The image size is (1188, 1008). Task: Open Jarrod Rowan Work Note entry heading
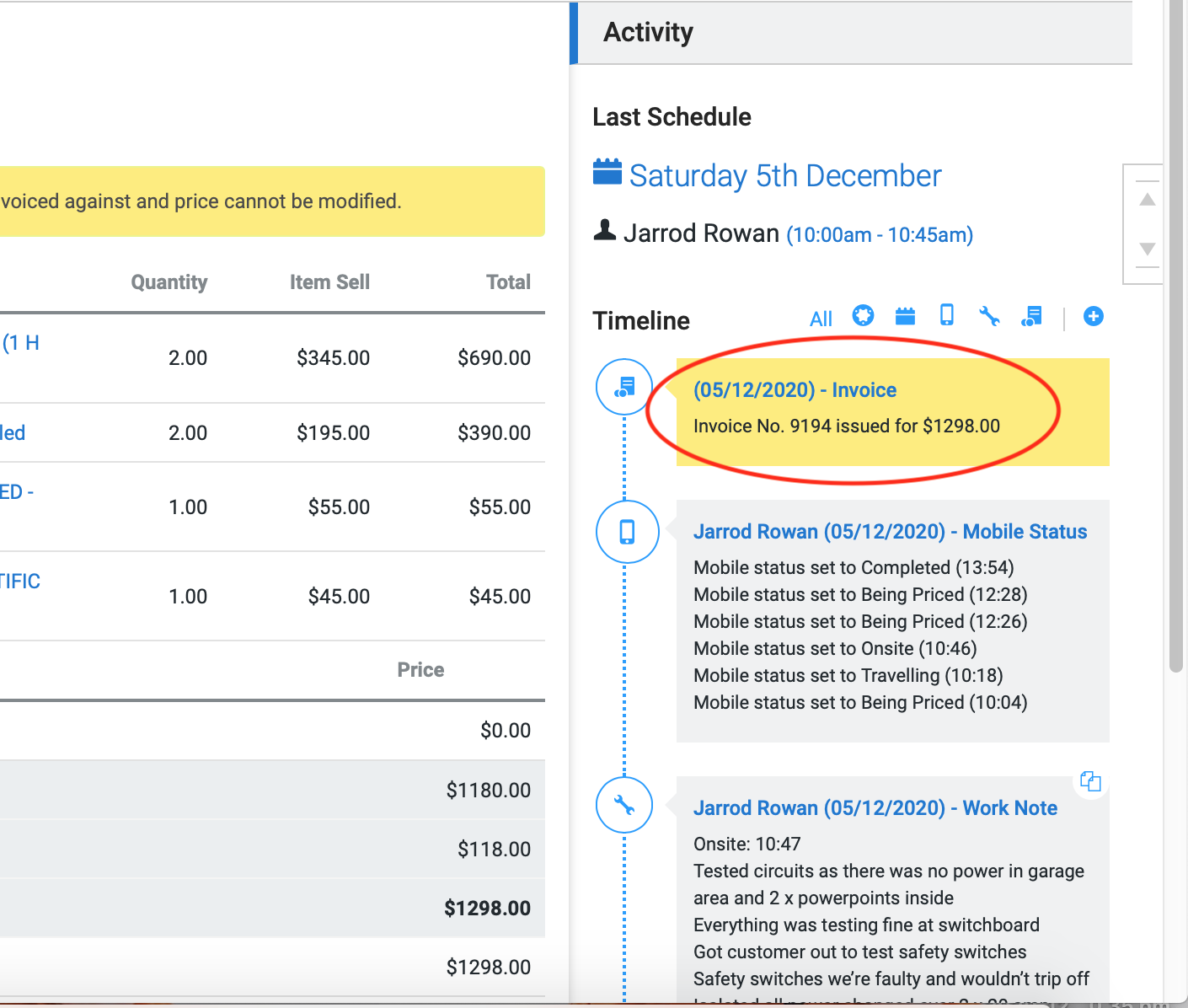875,808
